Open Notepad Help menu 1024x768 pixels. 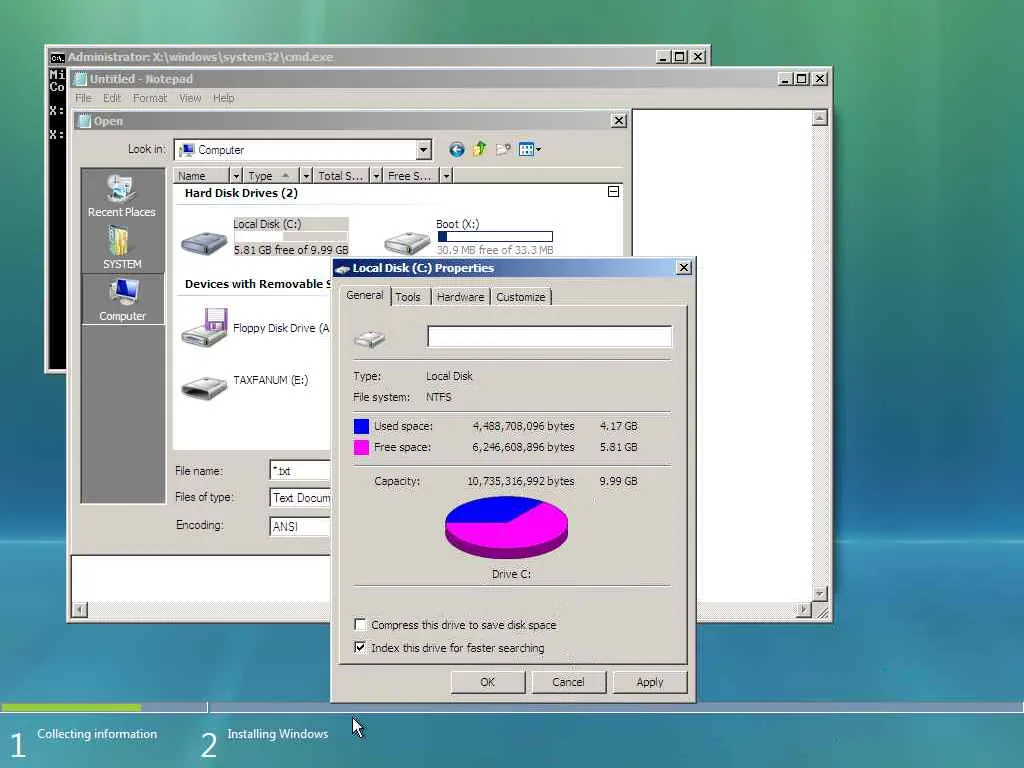(x=223, y=98)
